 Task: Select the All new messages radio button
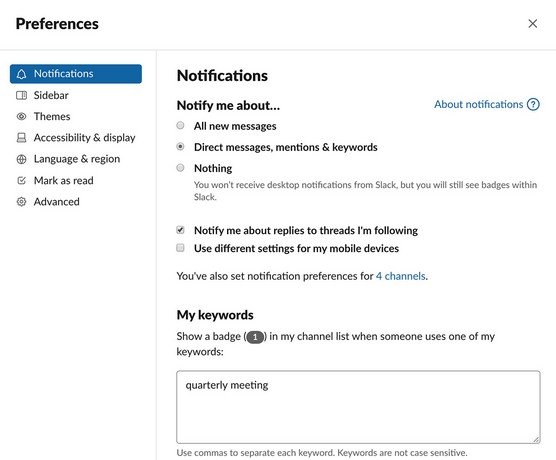click(x=180, y=125)
